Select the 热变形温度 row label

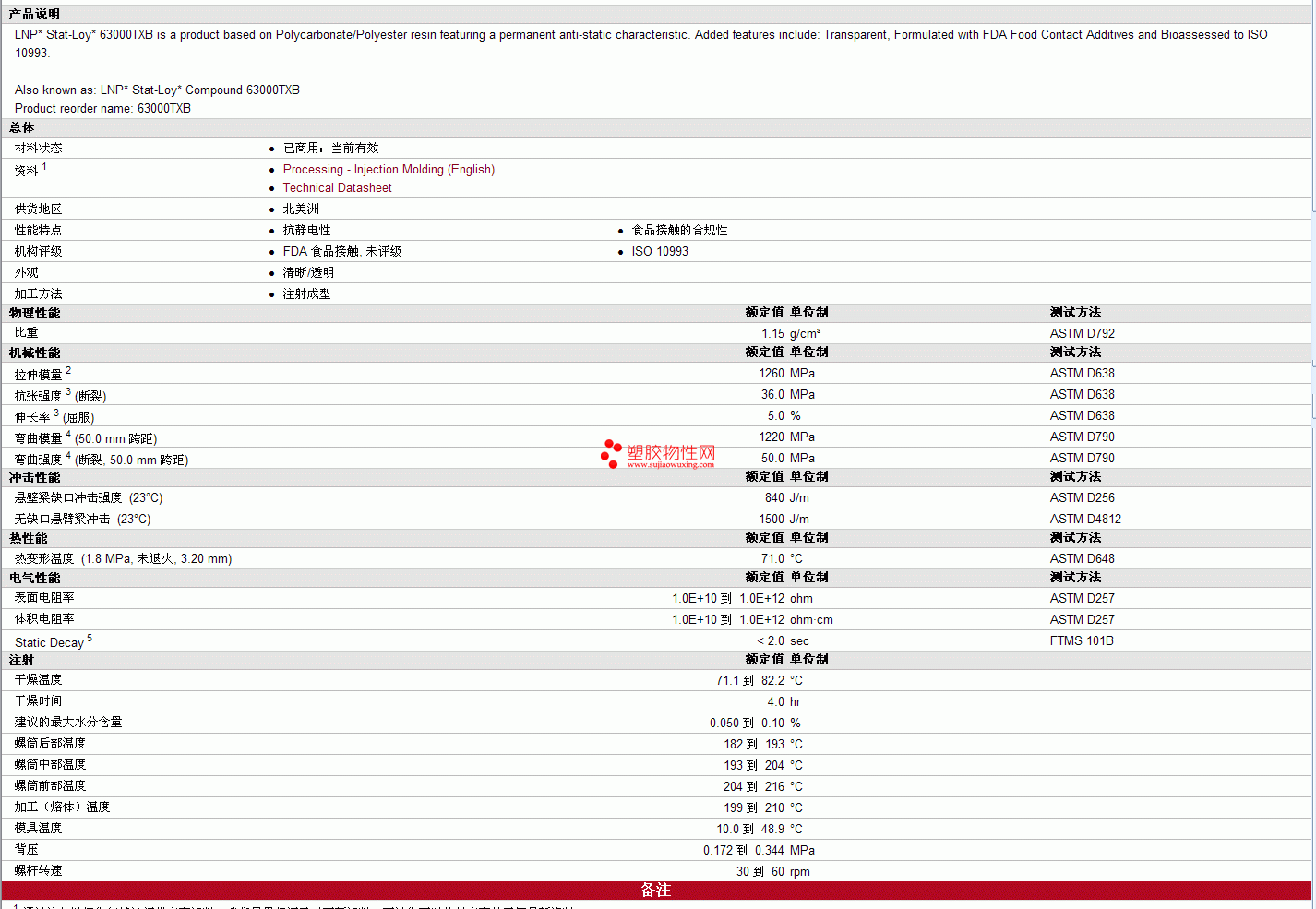tap(124, 559)
